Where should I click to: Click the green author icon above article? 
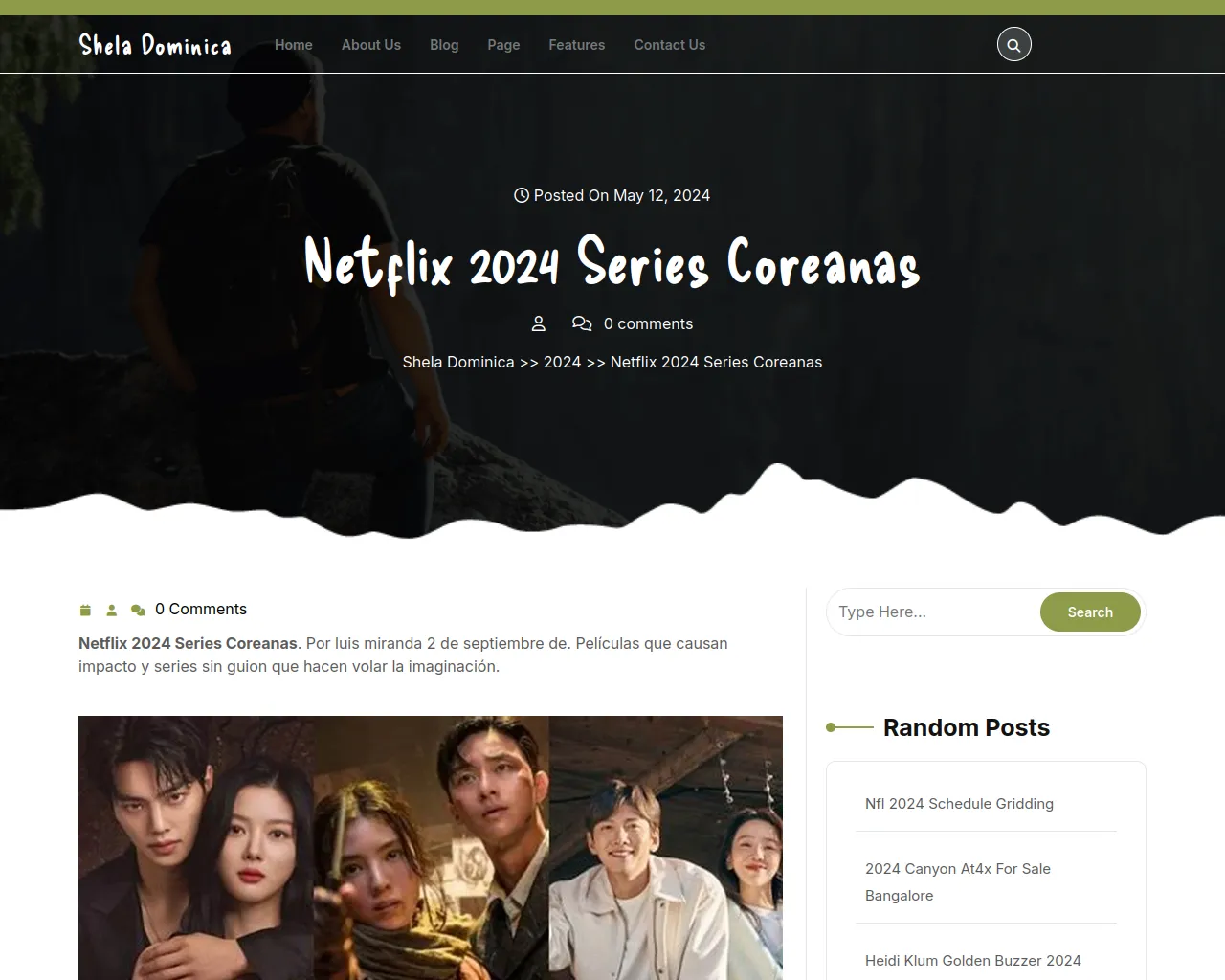pyautogui.click(x=112, y=610)
